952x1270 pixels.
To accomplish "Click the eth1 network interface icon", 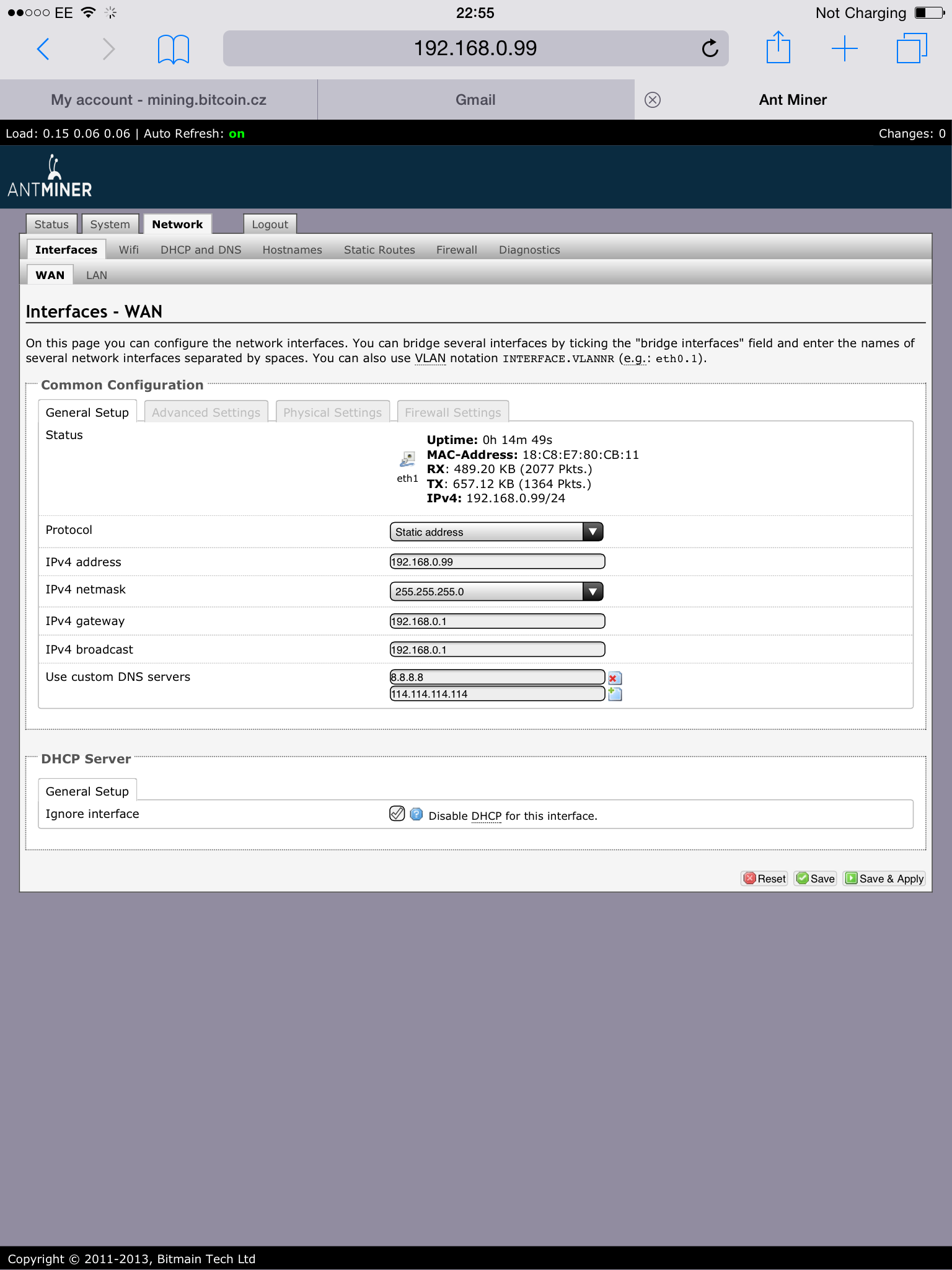I will [407, 460].
